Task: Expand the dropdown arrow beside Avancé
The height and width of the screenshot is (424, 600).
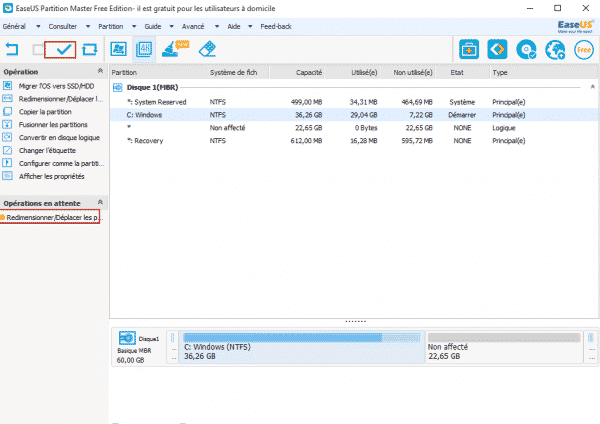Action: coord(217,26)
